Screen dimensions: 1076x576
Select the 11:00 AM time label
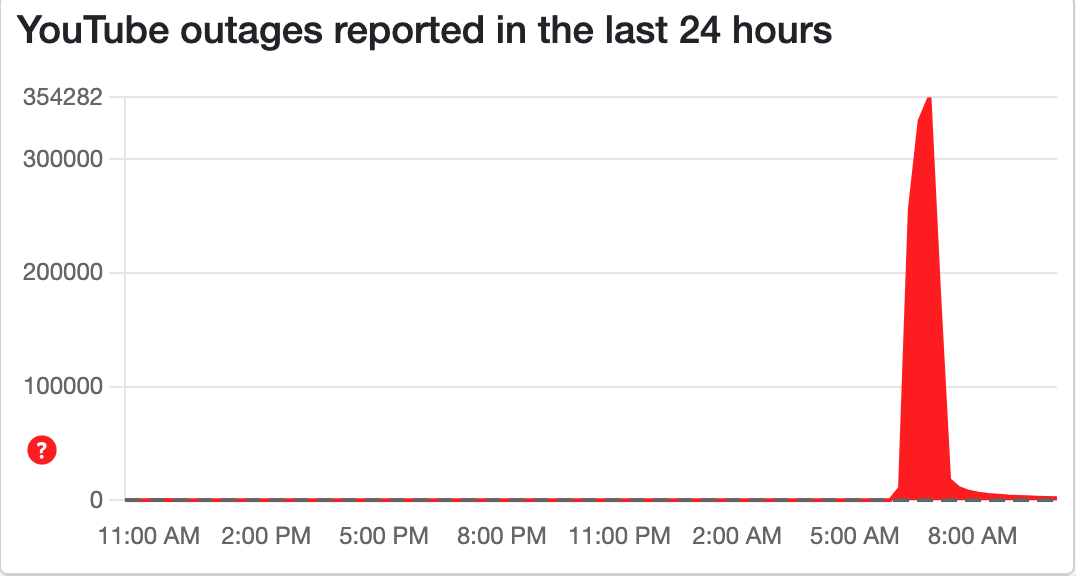[150, 537]
